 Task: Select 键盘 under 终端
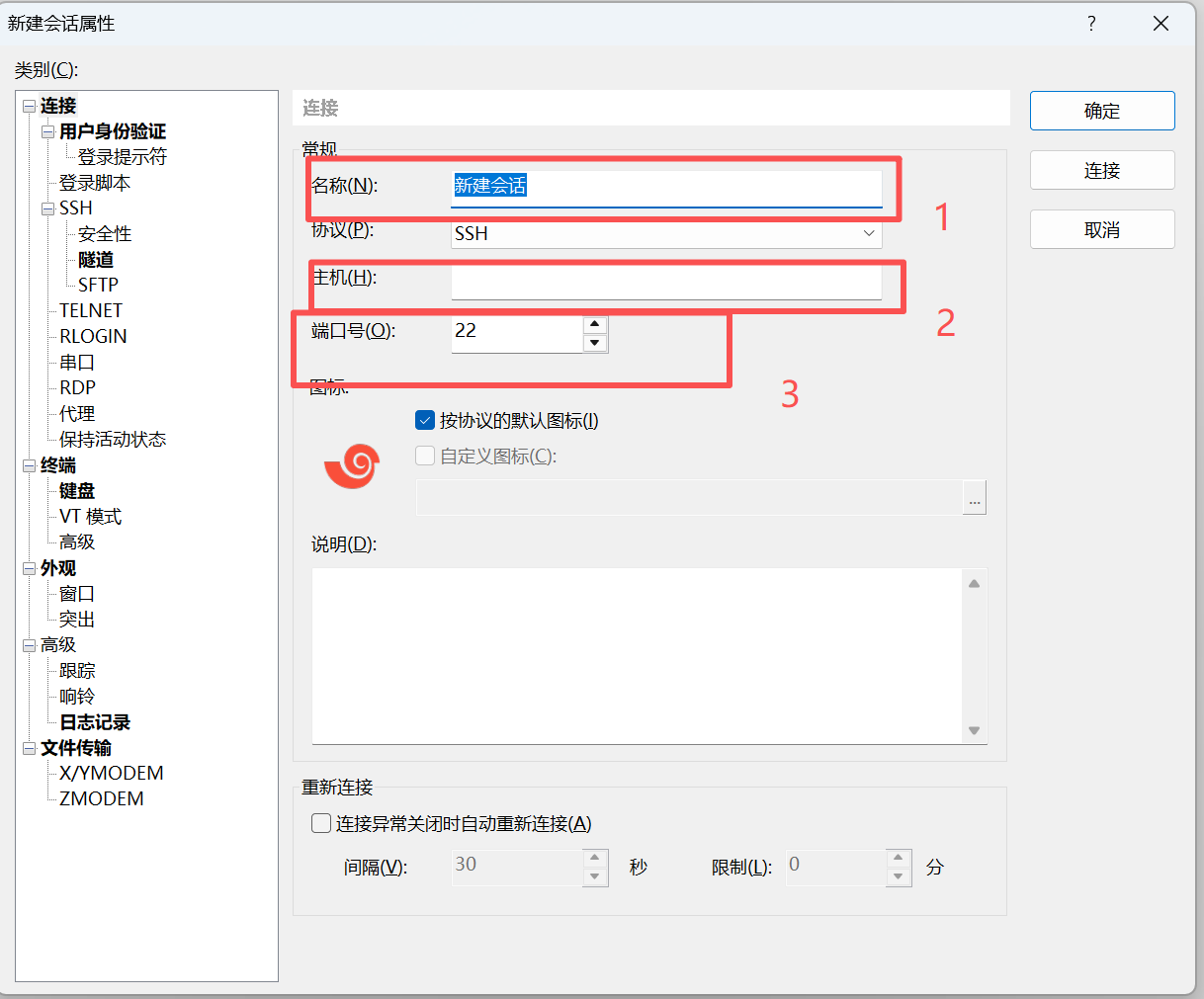tap(77, 491)
